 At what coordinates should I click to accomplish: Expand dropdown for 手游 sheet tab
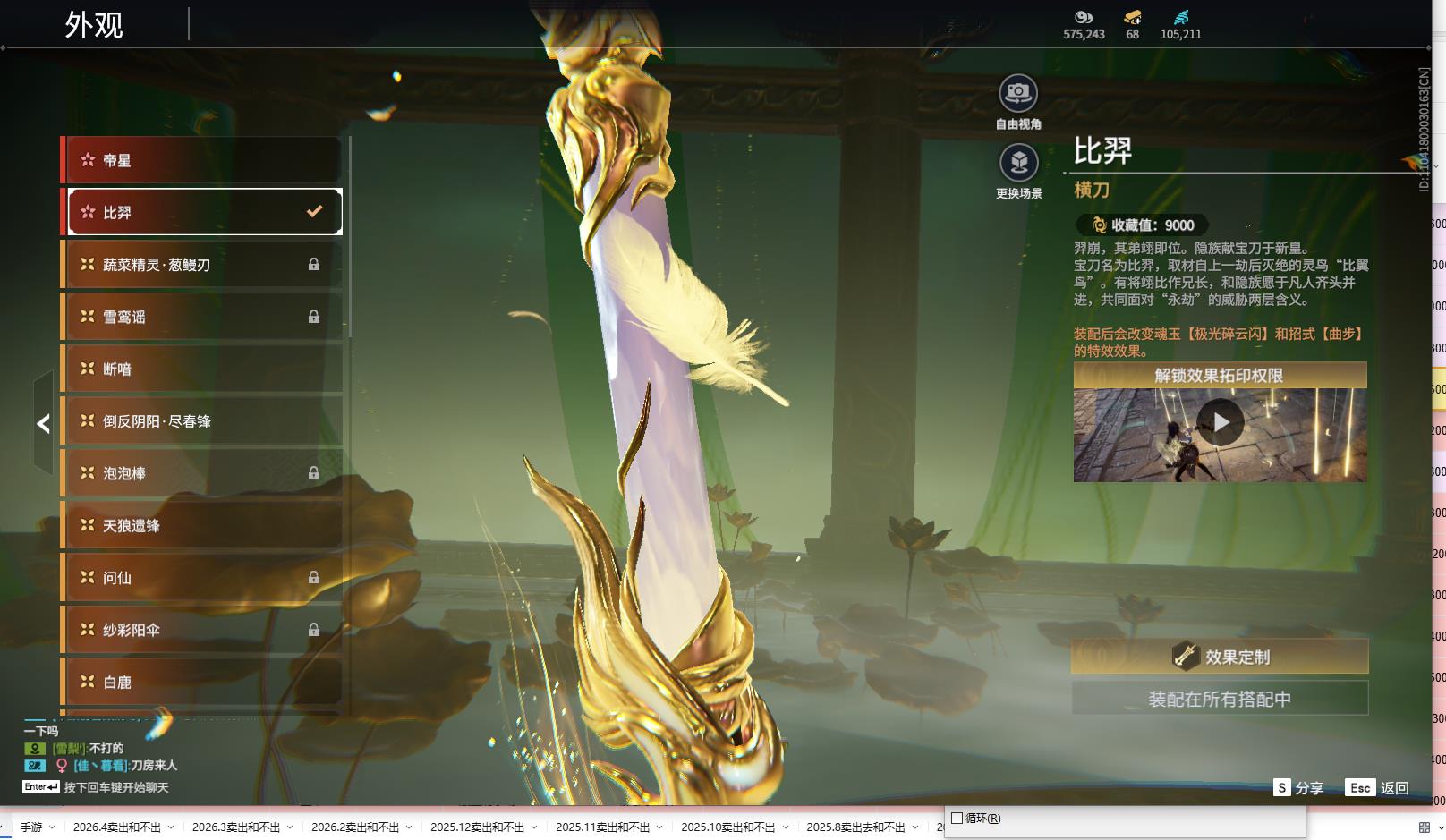click(53, 827)
